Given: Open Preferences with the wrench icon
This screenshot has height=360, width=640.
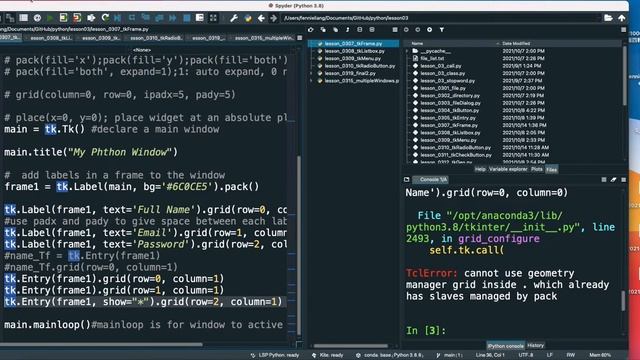Looking at the screenshot, I should [x=234, y=18].
